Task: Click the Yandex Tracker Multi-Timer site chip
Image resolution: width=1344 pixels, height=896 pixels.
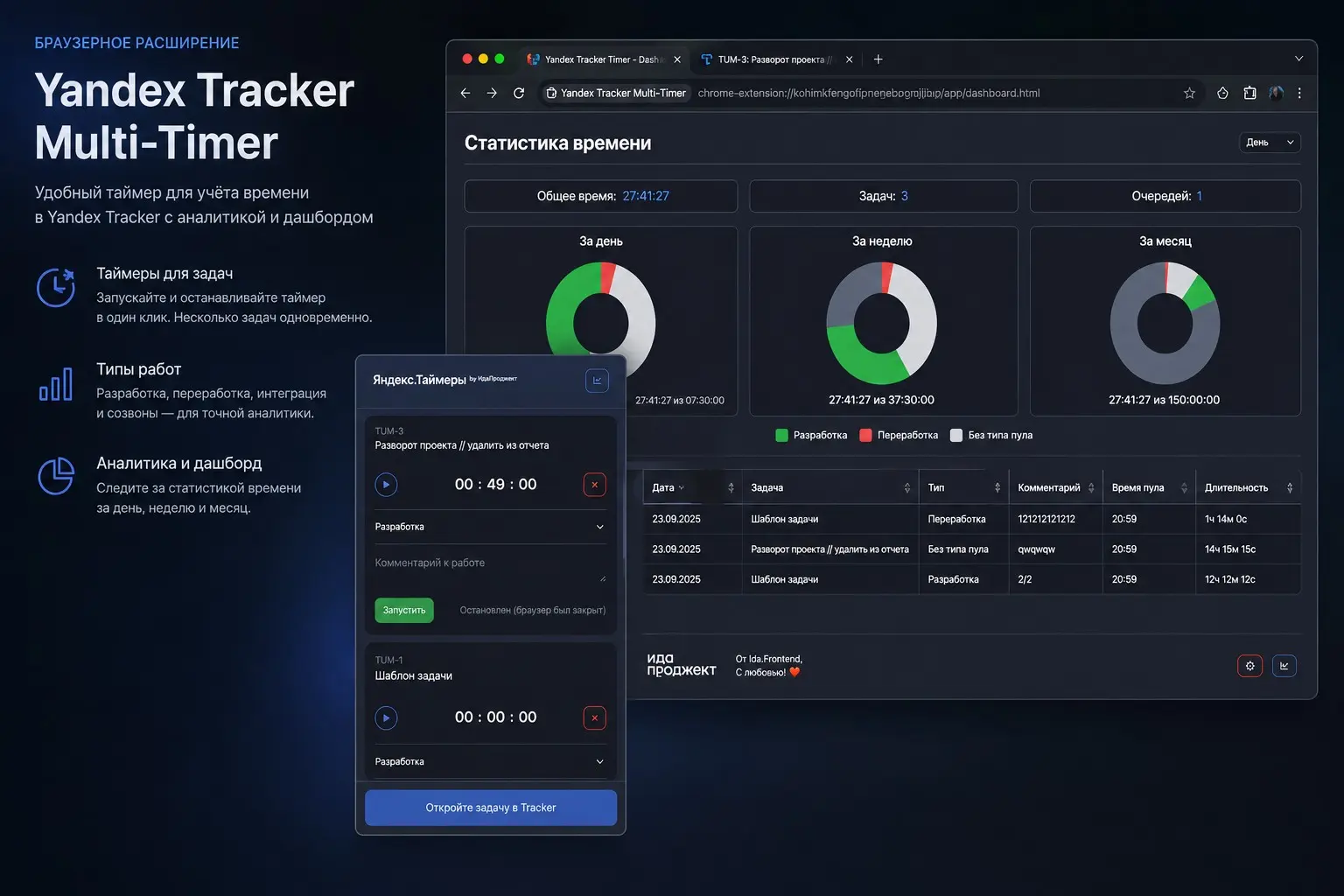Action: coord(616,93)
